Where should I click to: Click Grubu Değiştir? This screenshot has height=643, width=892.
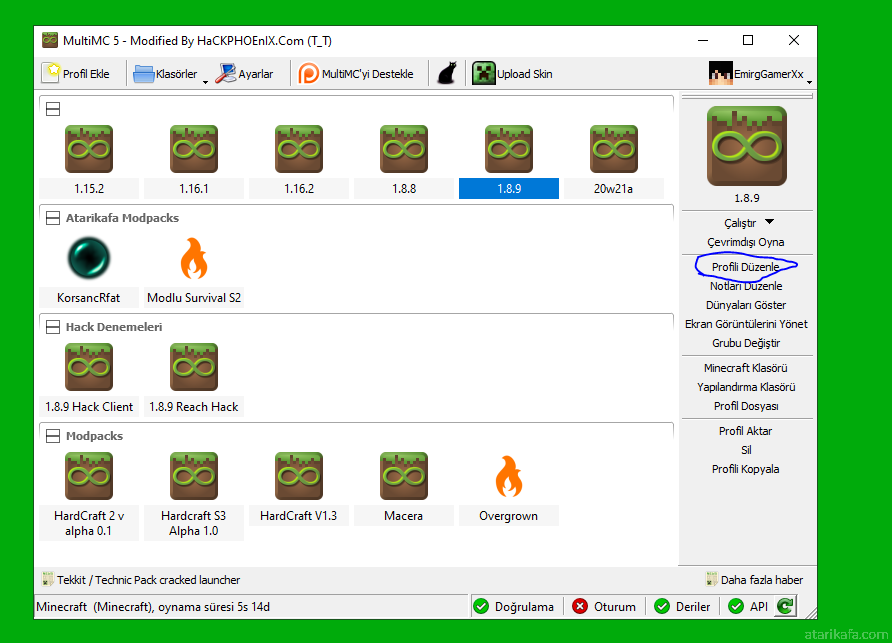pos(746,343)
